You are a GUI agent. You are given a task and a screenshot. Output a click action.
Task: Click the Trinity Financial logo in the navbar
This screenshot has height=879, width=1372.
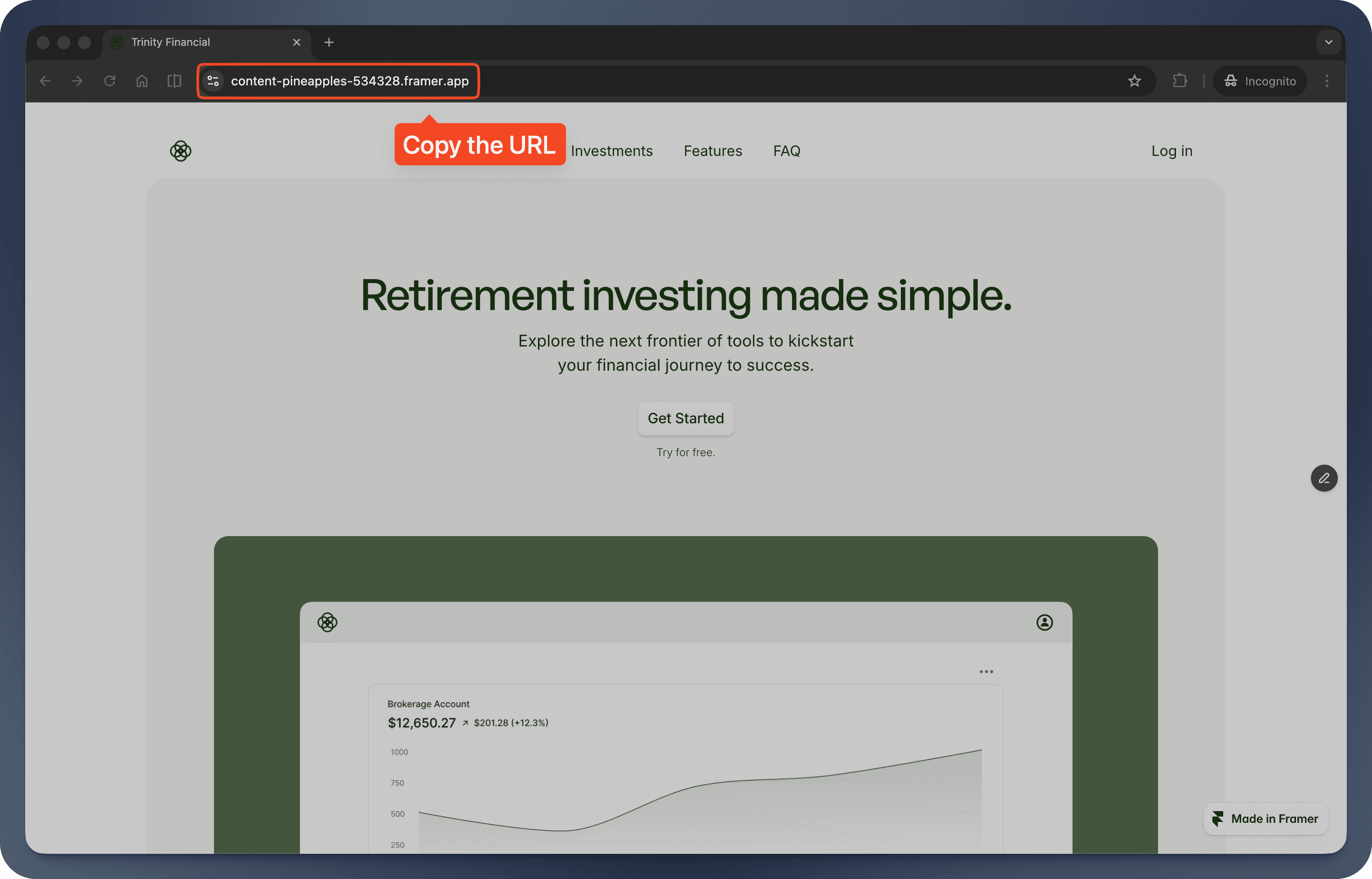click(180, 151)
